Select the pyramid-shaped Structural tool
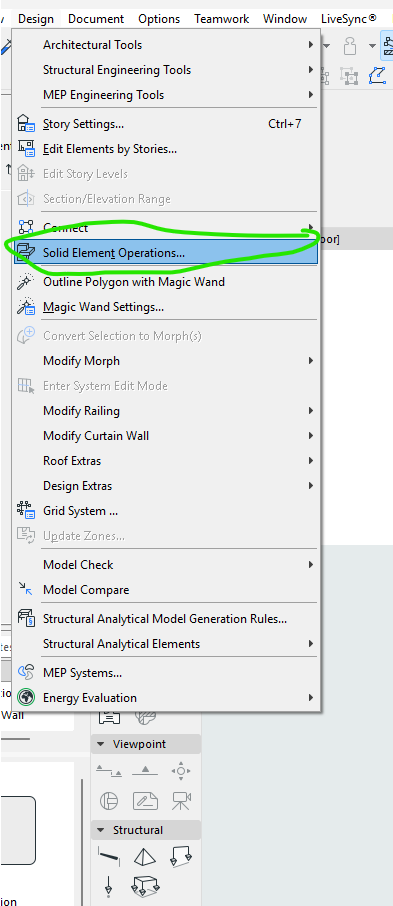Image resolution: width=393 pixels, height=906 pixels. click(145, 857)
